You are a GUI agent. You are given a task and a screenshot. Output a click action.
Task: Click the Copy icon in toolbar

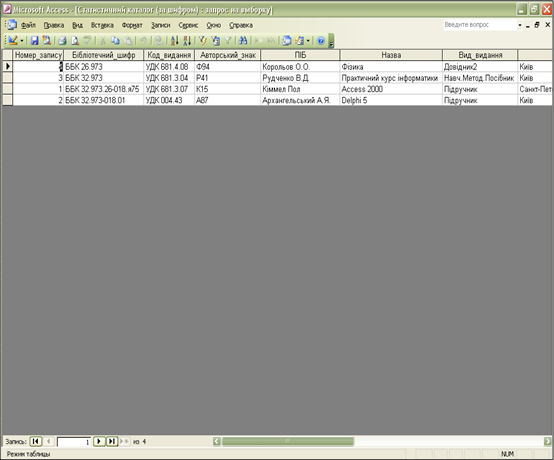(115, 41)
